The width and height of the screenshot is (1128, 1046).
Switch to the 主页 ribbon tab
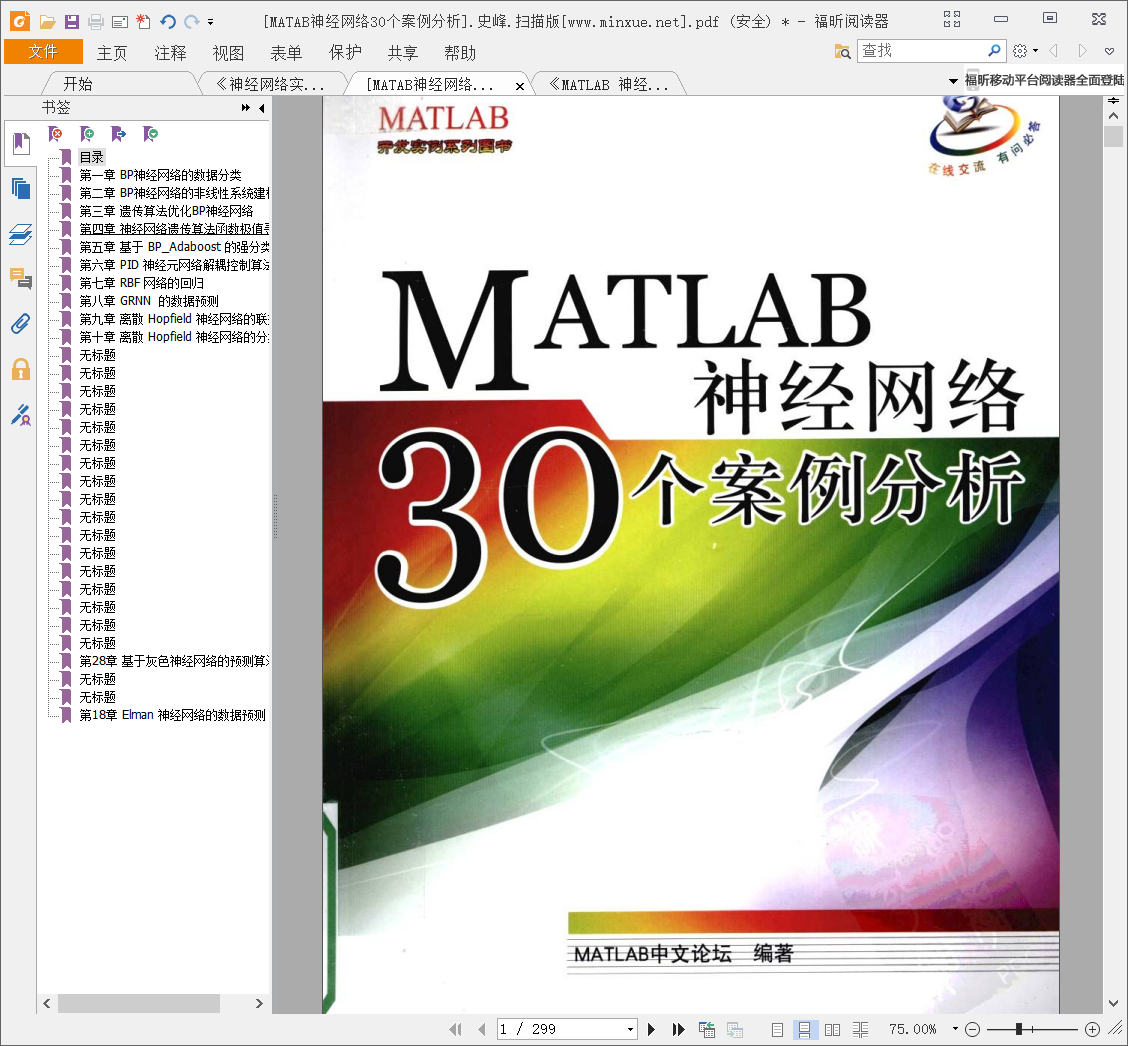pos(112,53)
